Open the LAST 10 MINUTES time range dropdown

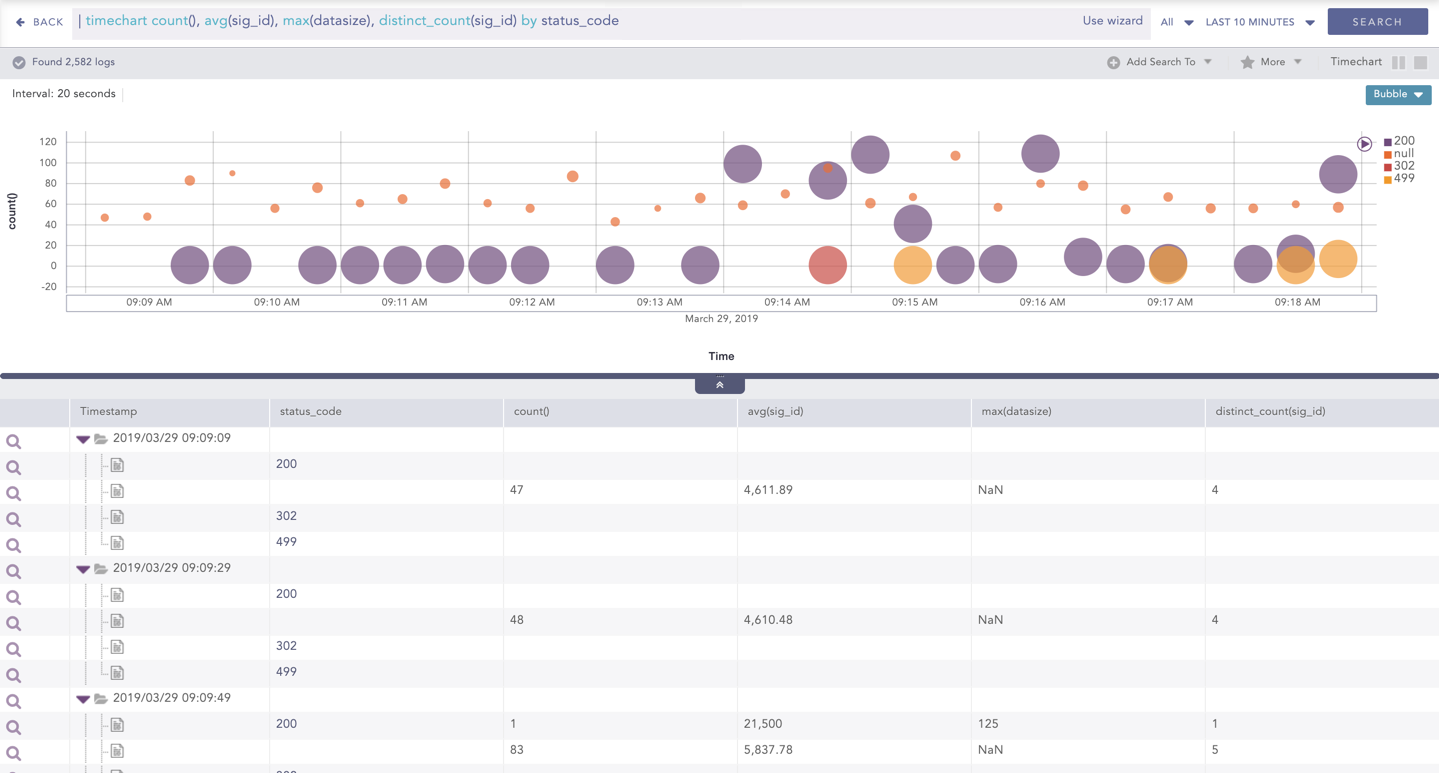pyautogui.click(x=1259, y=22)
